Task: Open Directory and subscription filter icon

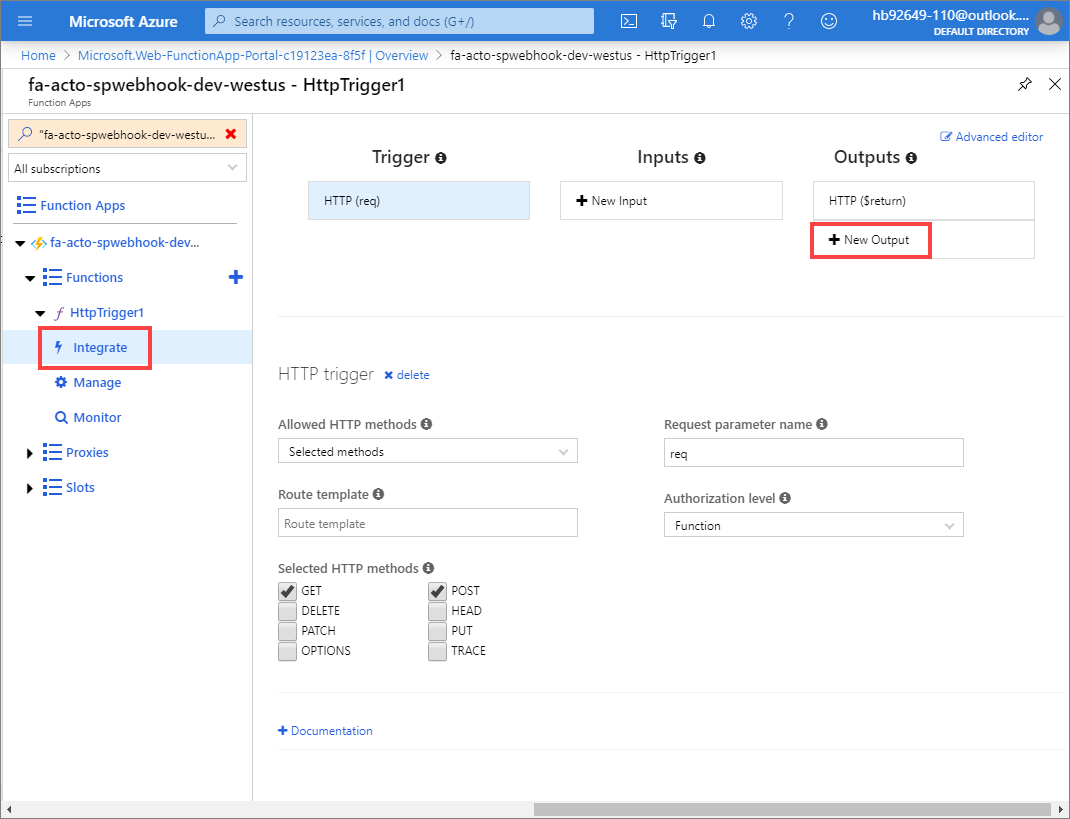Action: click(669, 21)
